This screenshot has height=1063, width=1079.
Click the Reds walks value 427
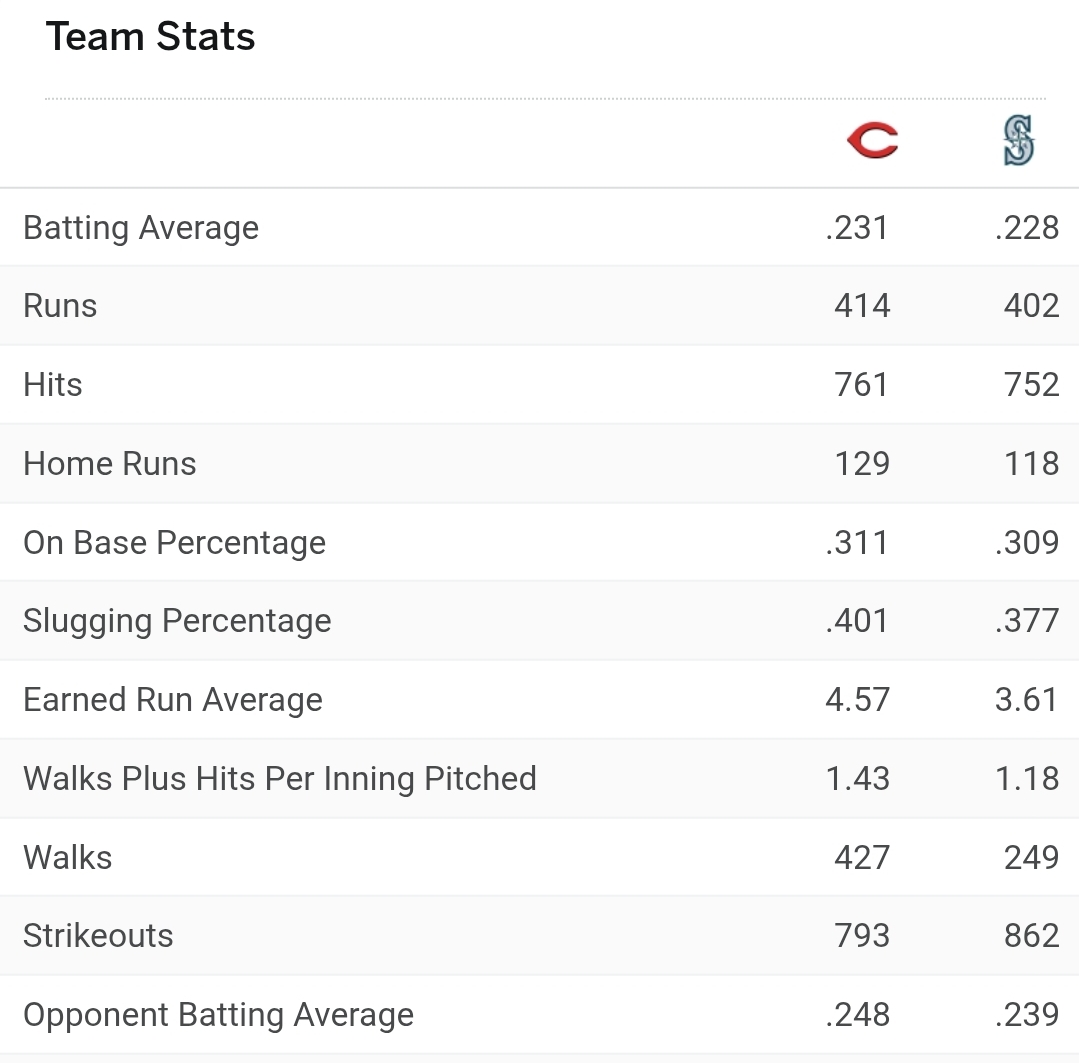pyautogui.click(x=862, y=857)
